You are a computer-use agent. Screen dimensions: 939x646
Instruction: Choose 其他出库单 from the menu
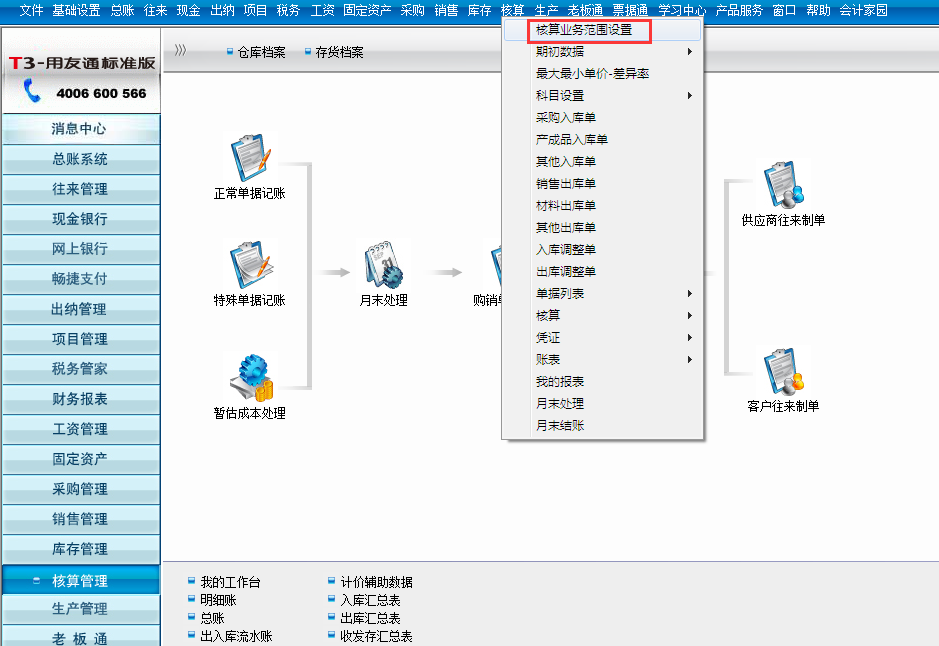click(602, 228)
